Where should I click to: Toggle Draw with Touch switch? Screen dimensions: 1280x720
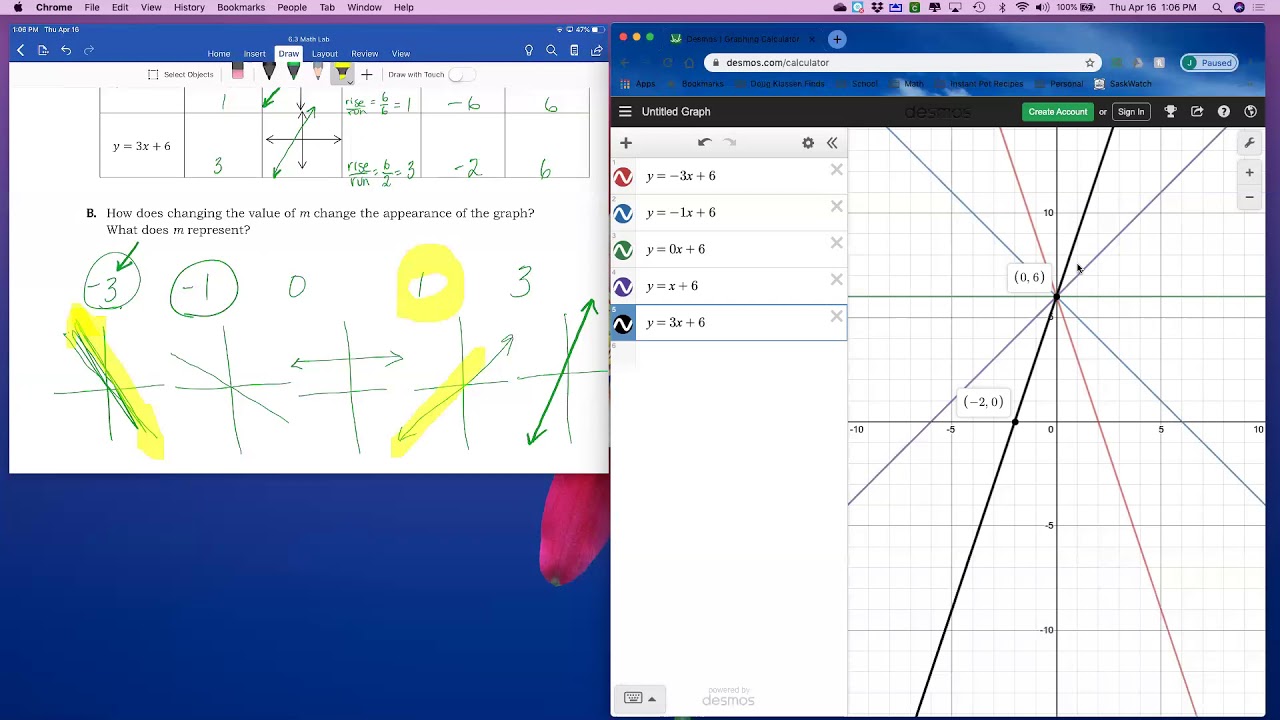coord(461,74)
